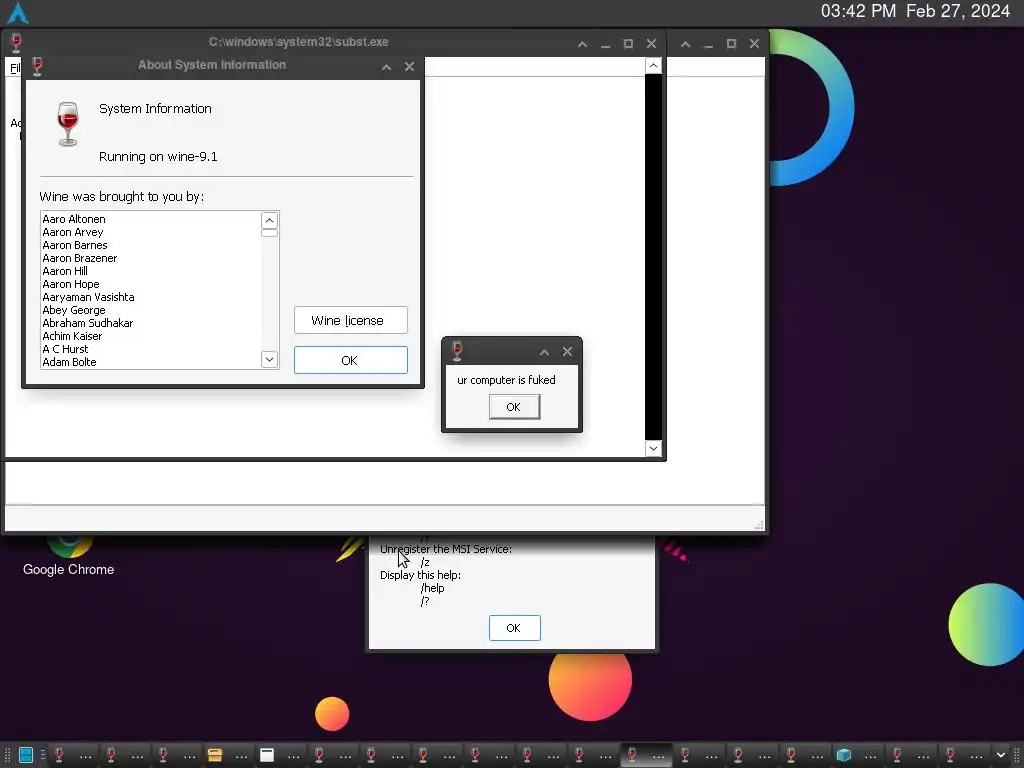This screenshot has width=1024, height=768.
Task: Click wine icon in the 'ur computer is fuked' dialog title
Action: (457, 351)
